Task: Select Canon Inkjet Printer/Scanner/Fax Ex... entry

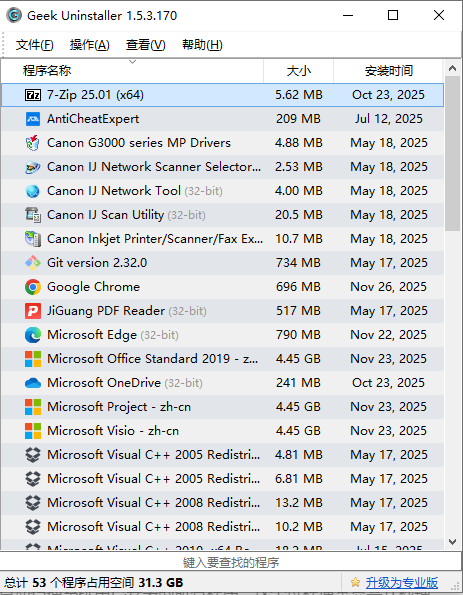Action: point(222,239)
